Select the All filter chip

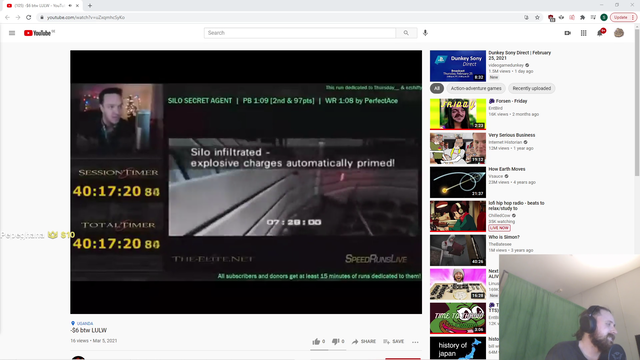[x=437, y=88]
